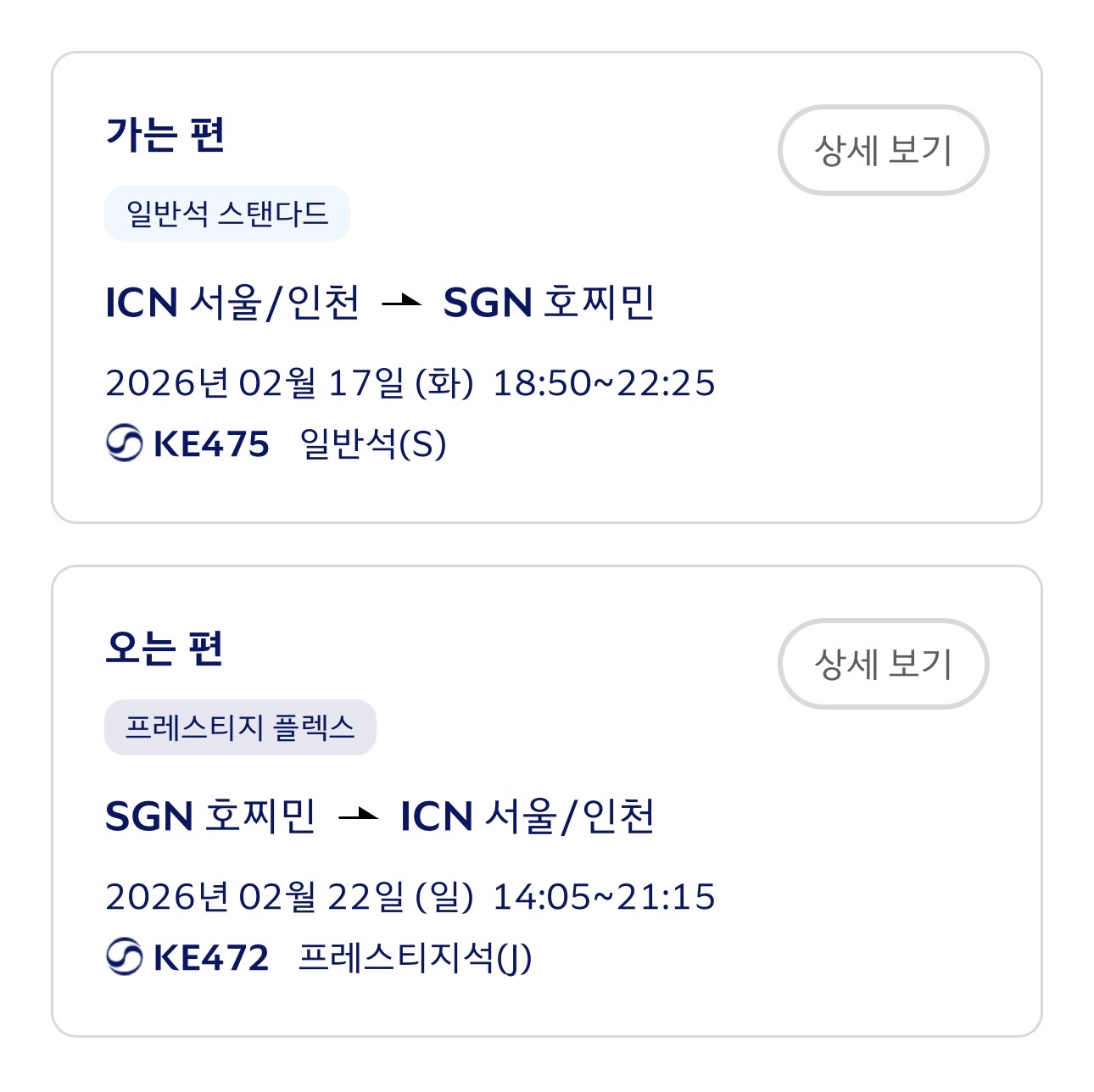1094x1092 pixels.
Task: Select the 프레스티지 플렉스 fare badge
Action: pyautogui.click(x=240, y=727)
